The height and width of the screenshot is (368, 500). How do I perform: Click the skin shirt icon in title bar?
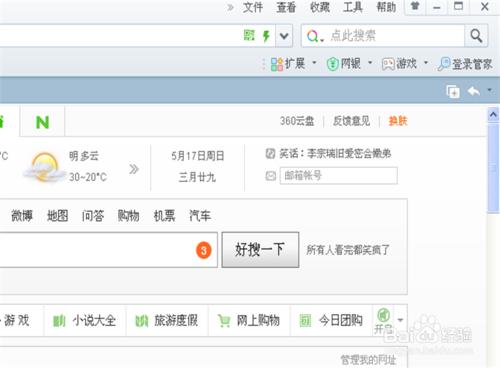415,6
